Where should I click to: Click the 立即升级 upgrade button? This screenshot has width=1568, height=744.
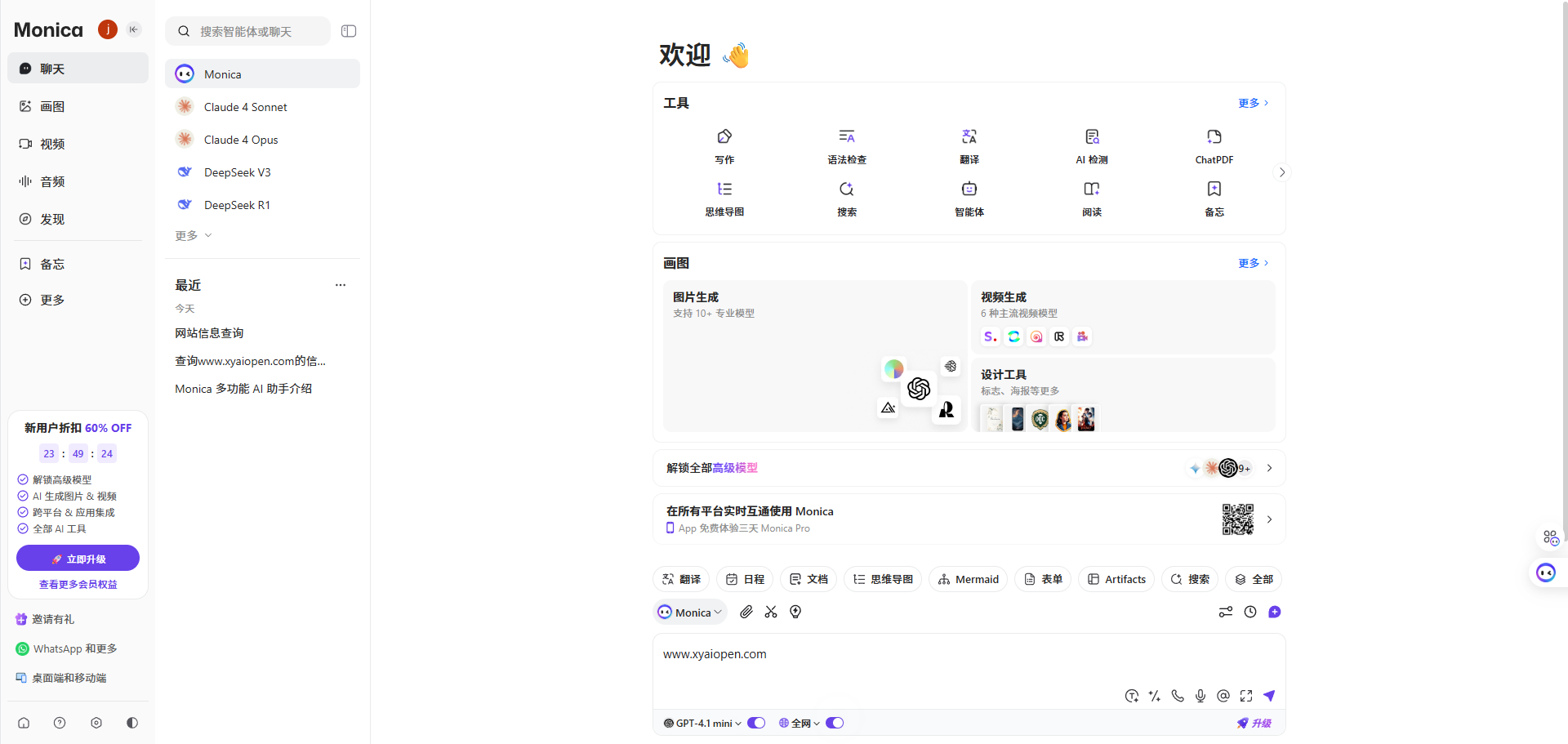click(78, 559)
